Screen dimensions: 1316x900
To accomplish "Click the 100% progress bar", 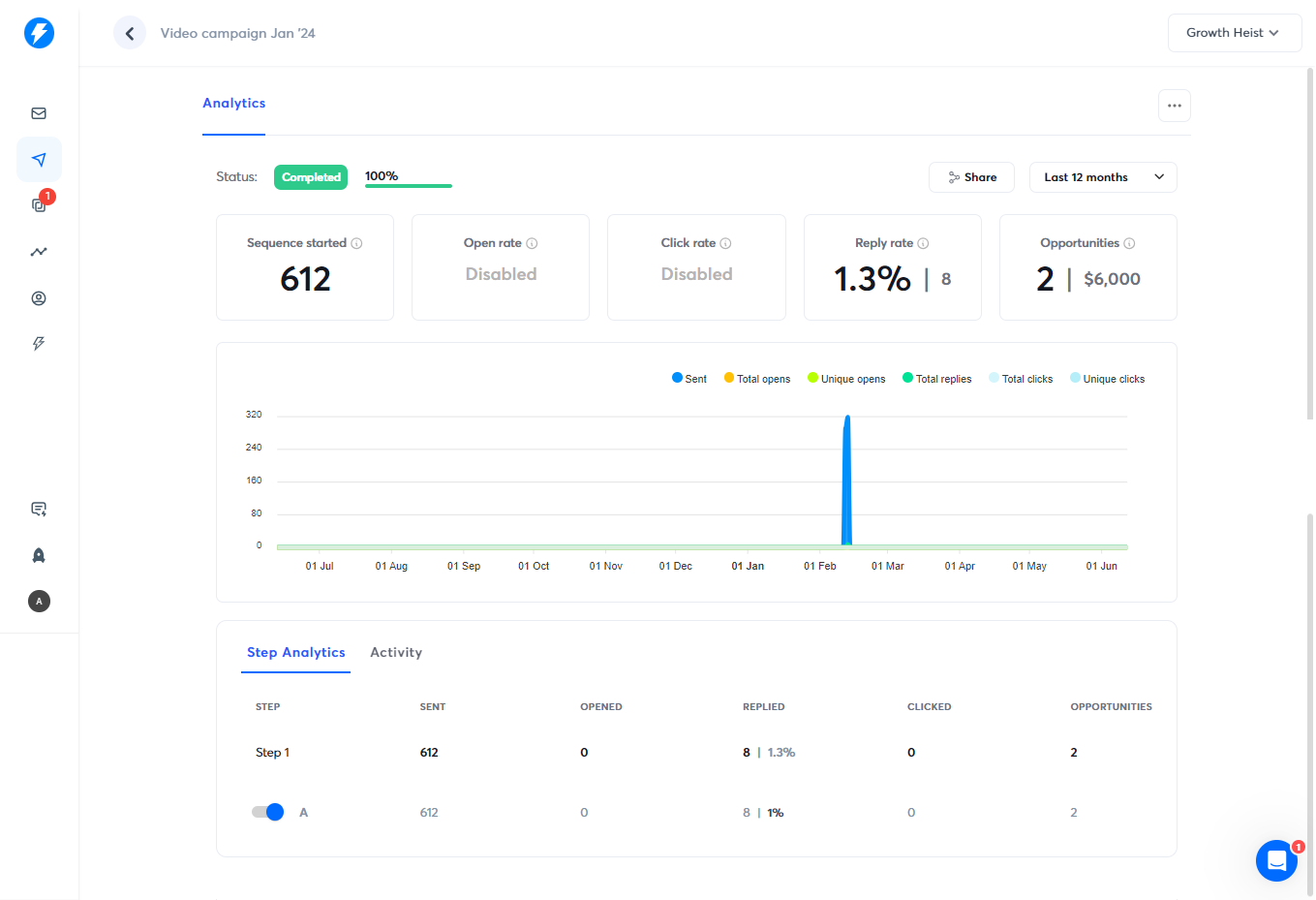I will (408, 184).
